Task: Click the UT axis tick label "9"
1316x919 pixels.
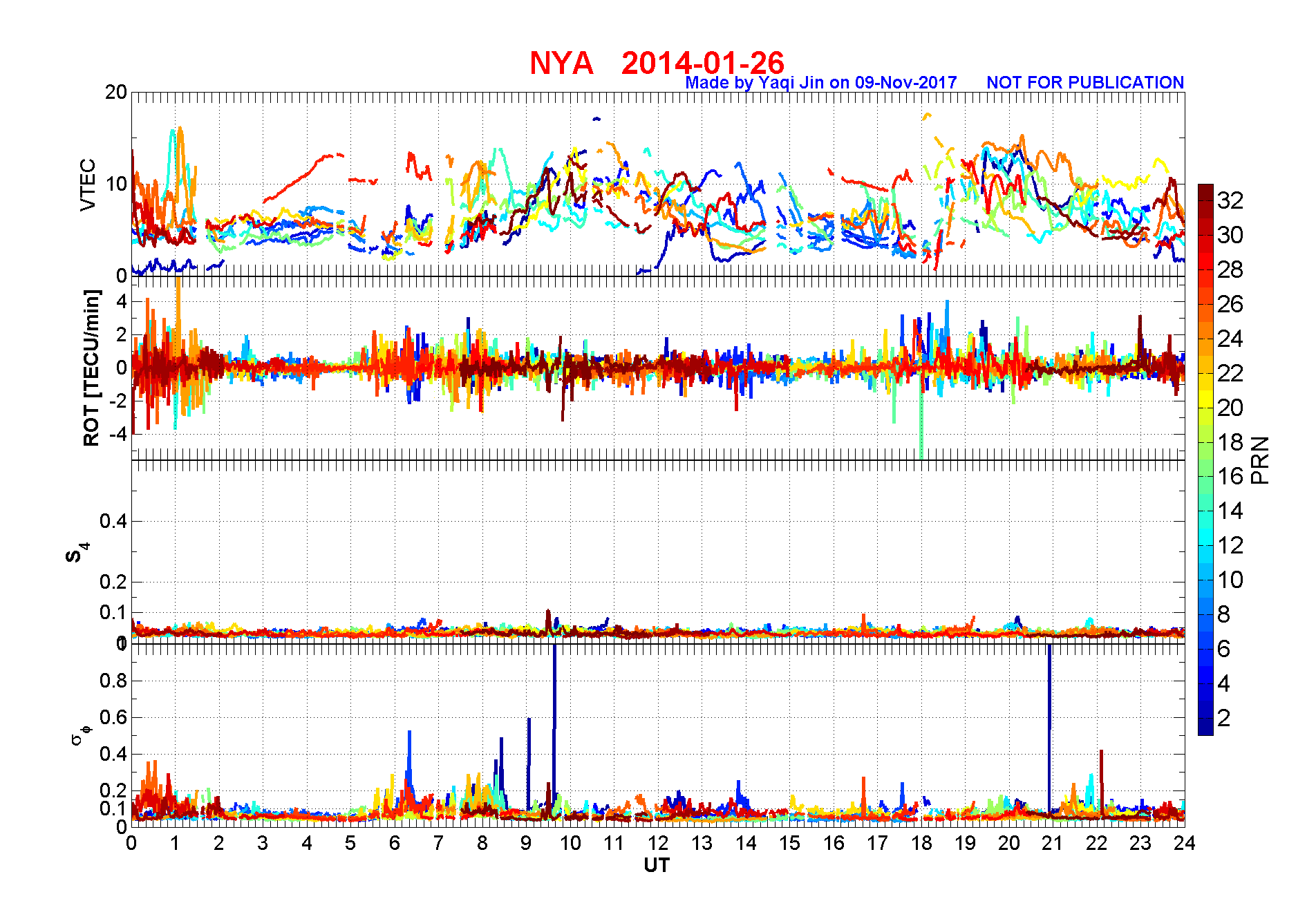Action: (x=526, y=843)
